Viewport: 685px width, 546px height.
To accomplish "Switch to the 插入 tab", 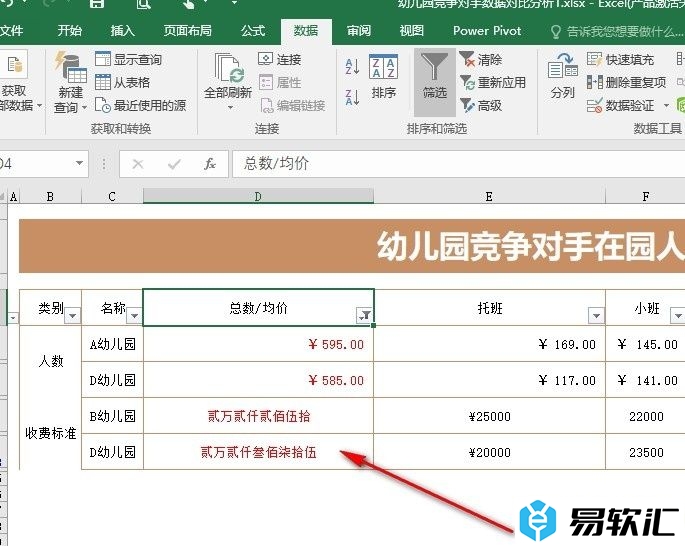I will tap(123, 31).
